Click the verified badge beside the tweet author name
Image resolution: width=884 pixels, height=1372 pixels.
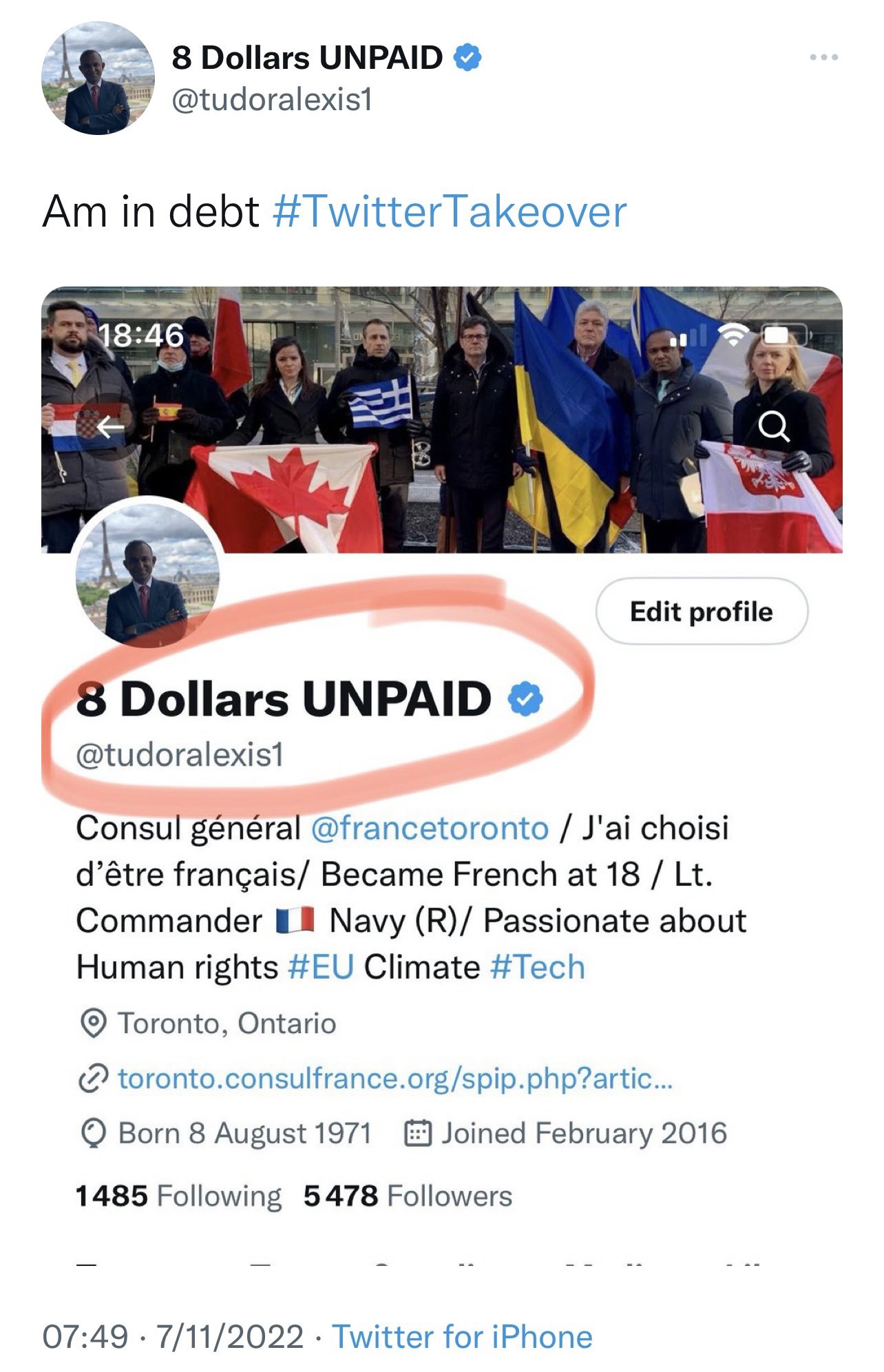click(x=467, y=57)
